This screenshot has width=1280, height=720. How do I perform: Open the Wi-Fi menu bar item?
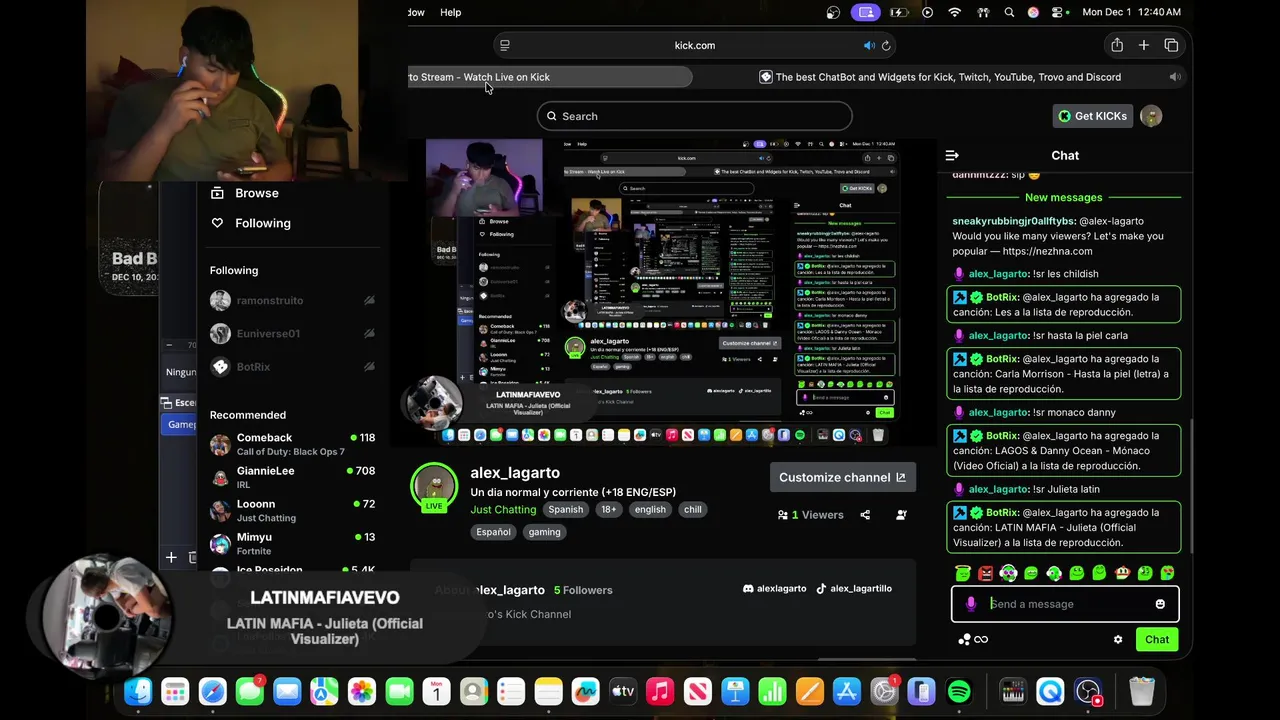tap(955, 12)
